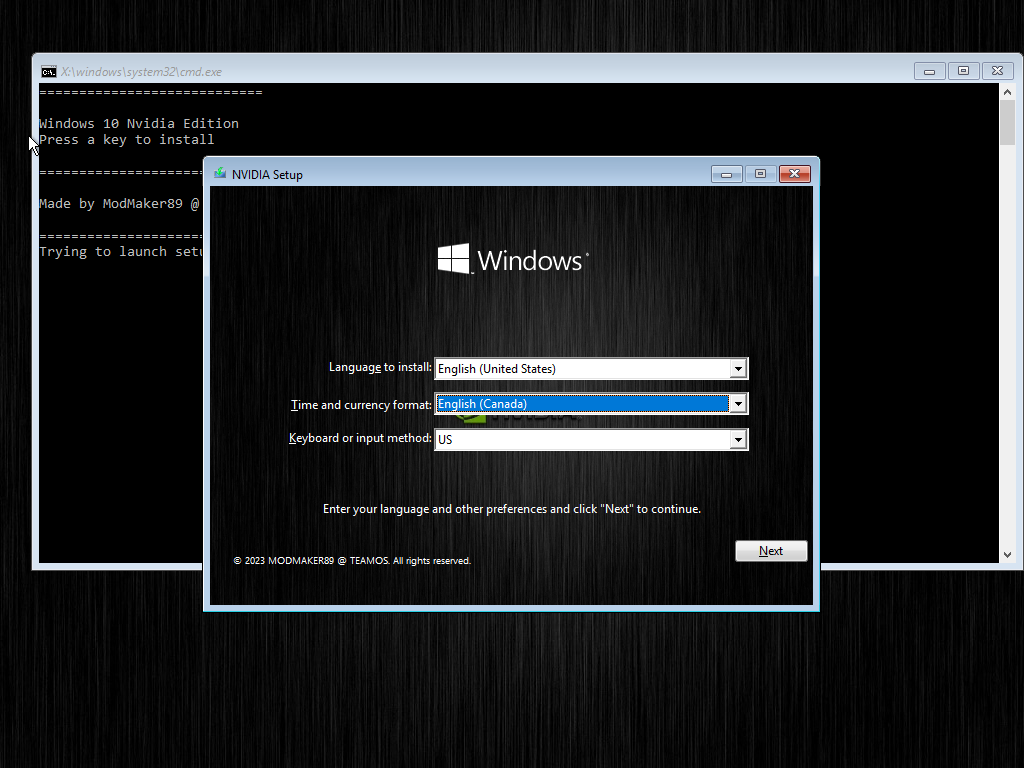Viewport: 1024px width, 768px height.
Task: Minimize the cmd.exe window
Action: (x=929, y=71)
